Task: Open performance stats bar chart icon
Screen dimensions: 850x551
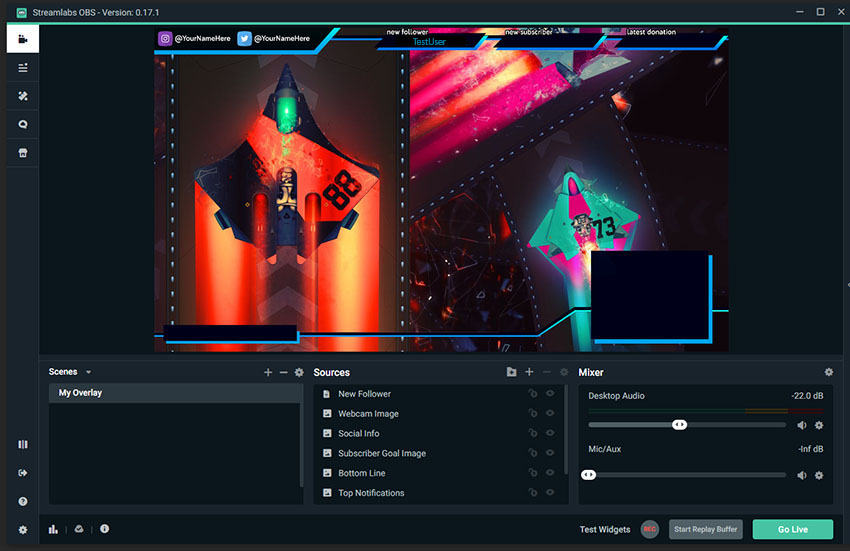Action: point(53,529)
